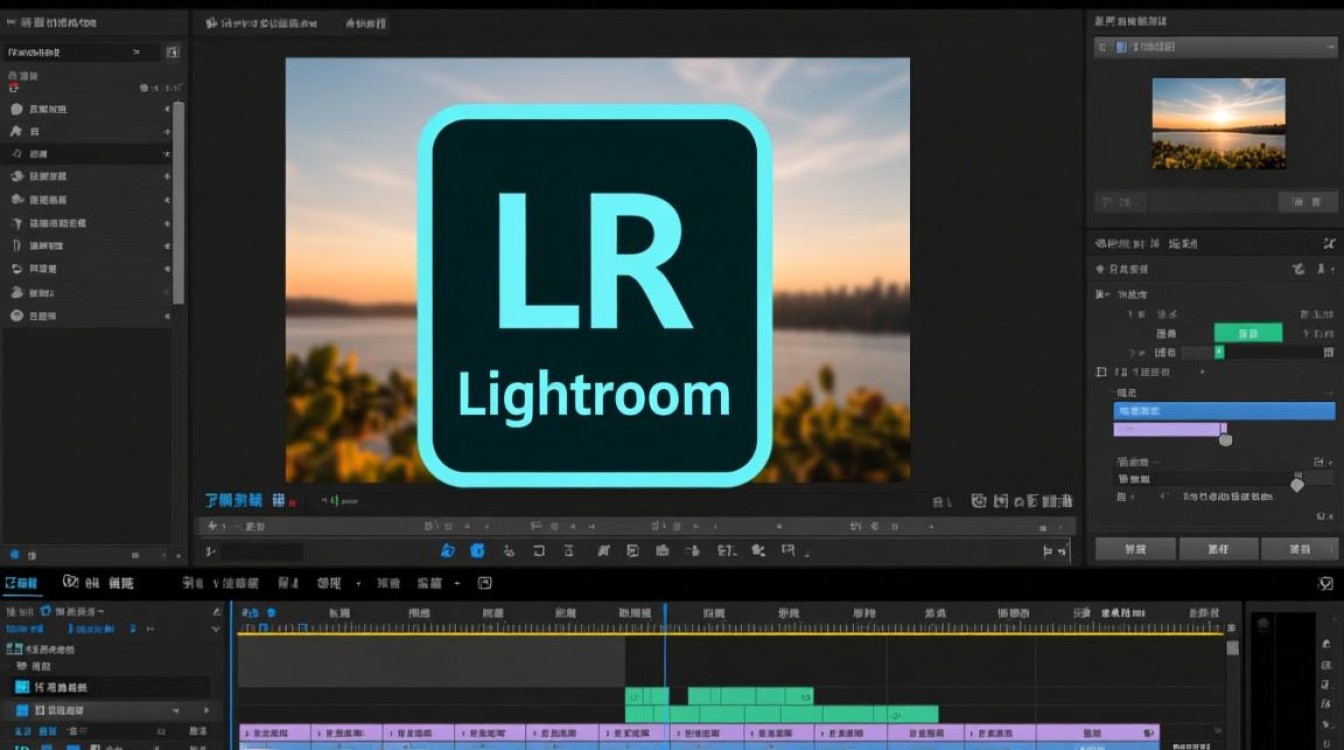The image size is (1344, 750).
Task: Select the highlighted third row in left panel
Action: pos(87,154)
